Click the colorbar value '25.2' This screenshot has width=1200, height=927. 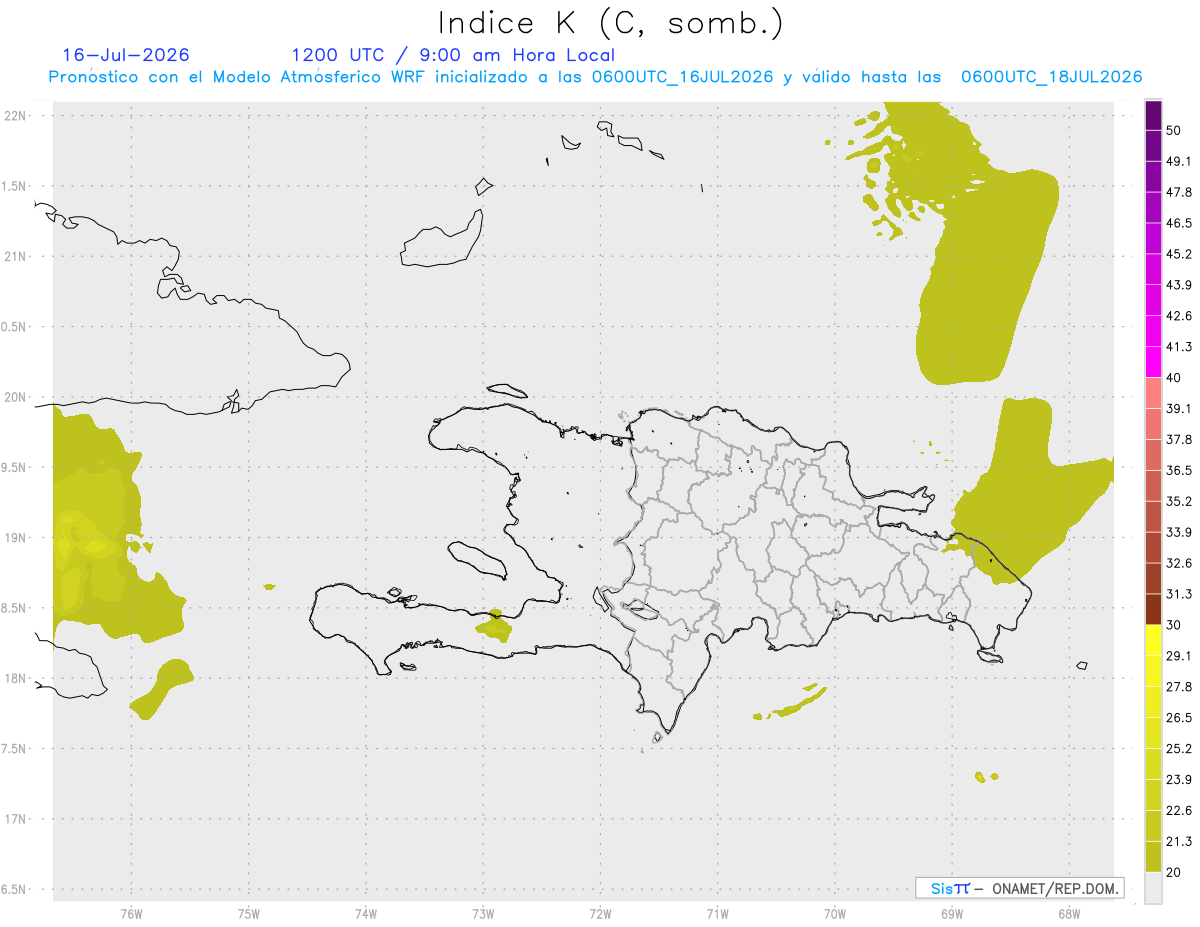tap(1179, 748)
